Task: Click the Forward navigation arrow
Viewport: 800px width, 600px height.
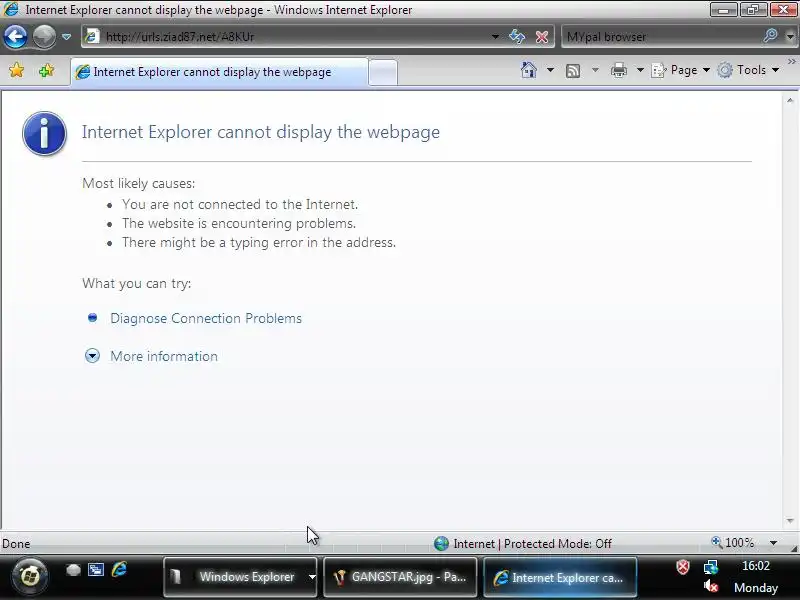Action: click(44, 37)
